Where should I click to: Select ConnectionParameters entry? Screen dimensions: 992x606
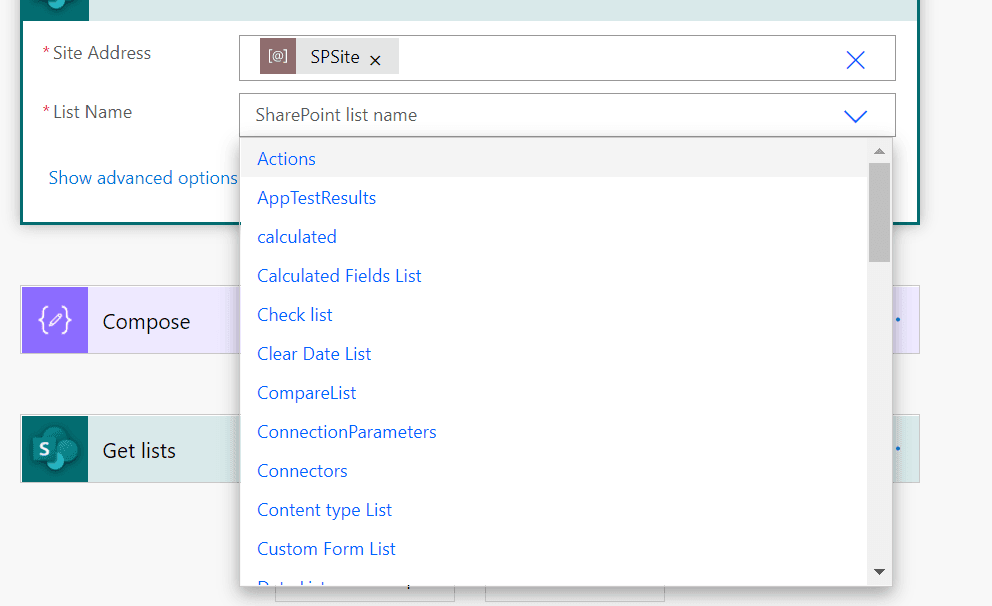click(x=554, y=432)
